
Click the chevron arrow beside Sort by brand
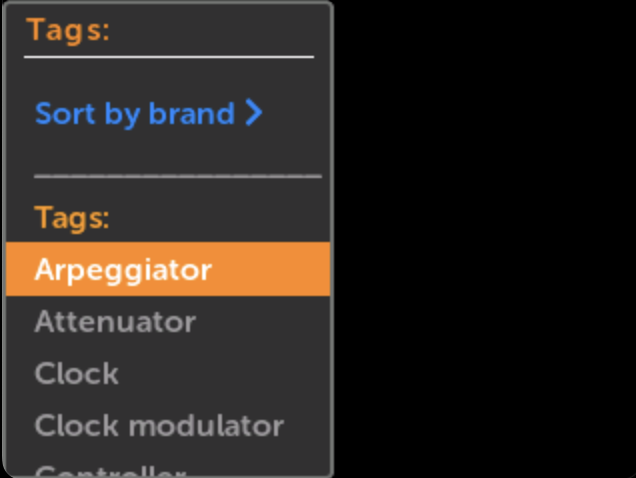pyautogui.click(x=254, y=113)
